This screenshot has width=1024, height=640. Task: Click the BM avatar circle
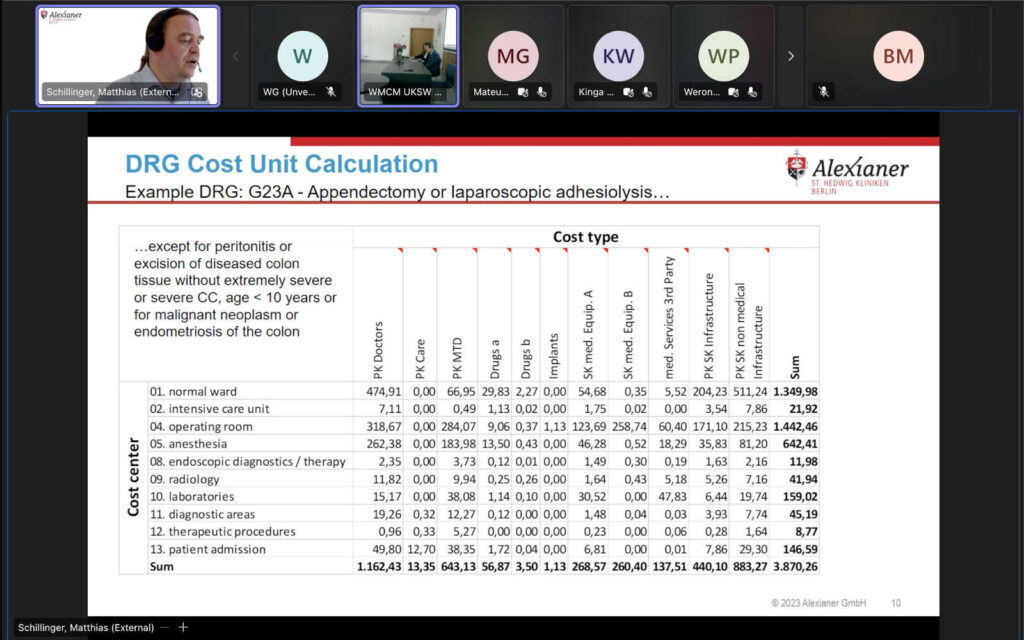point(899,56)
